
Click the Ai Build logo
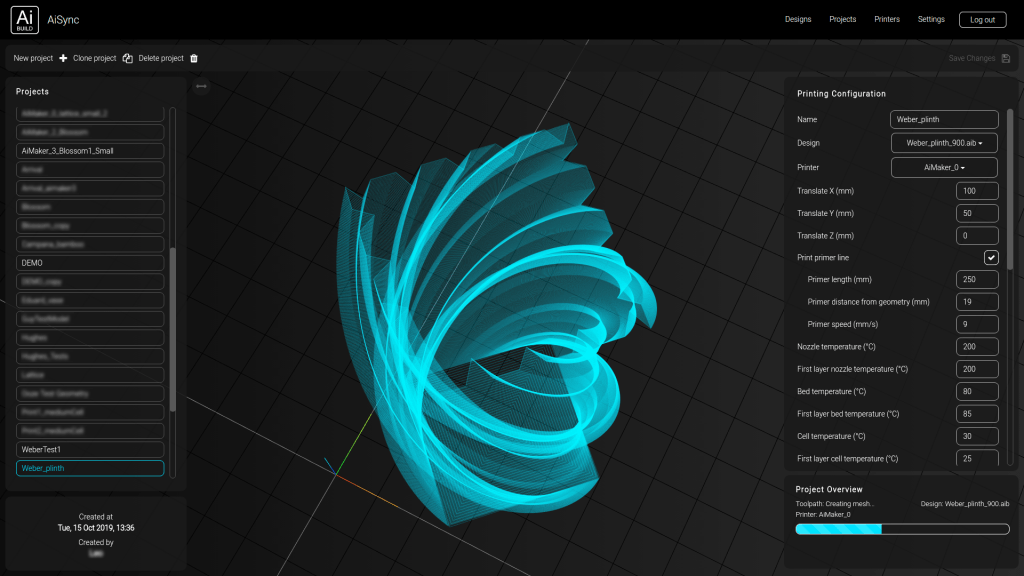25,20
